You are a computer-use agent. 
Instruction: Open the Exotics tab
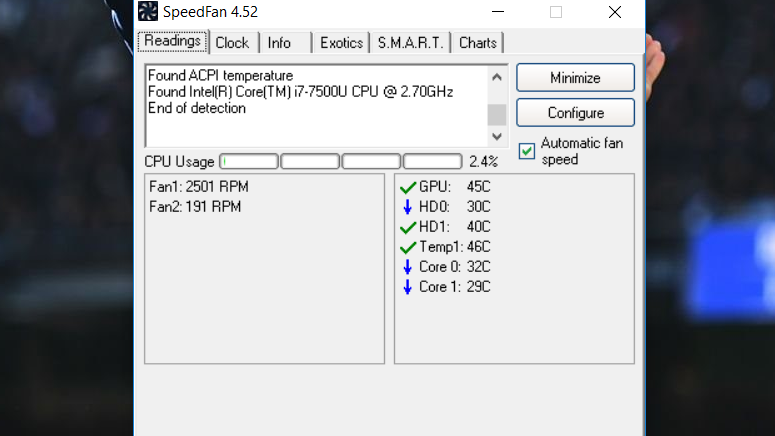point(342,43)
